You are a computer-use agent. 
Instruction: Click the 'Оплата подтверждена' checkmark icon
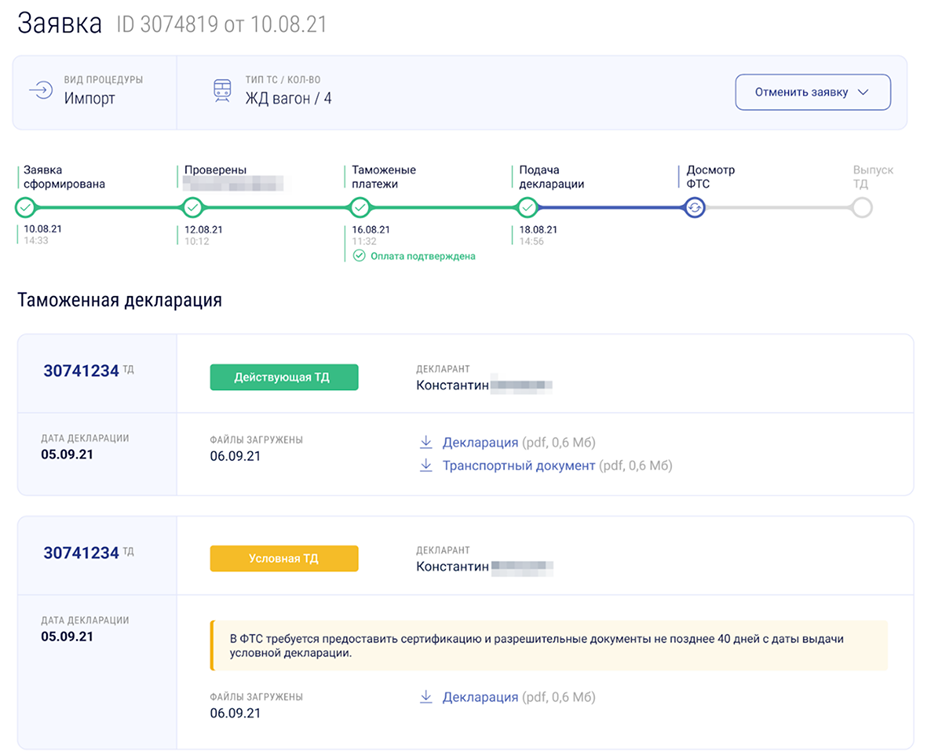[360, 256]
